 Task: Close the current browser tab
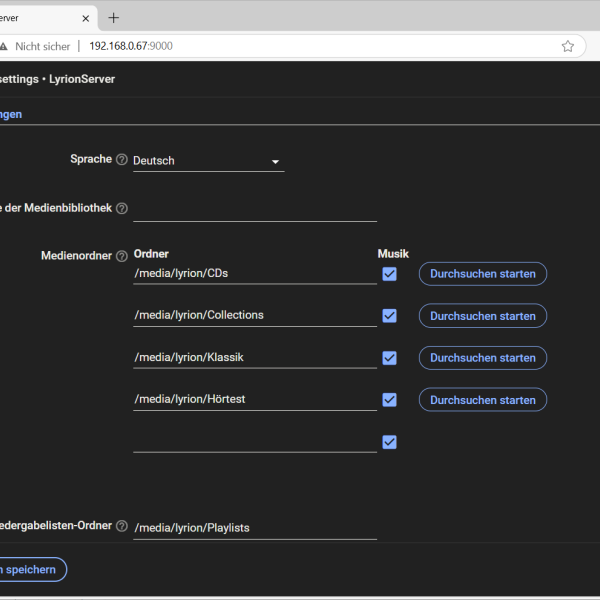point(86,18)
